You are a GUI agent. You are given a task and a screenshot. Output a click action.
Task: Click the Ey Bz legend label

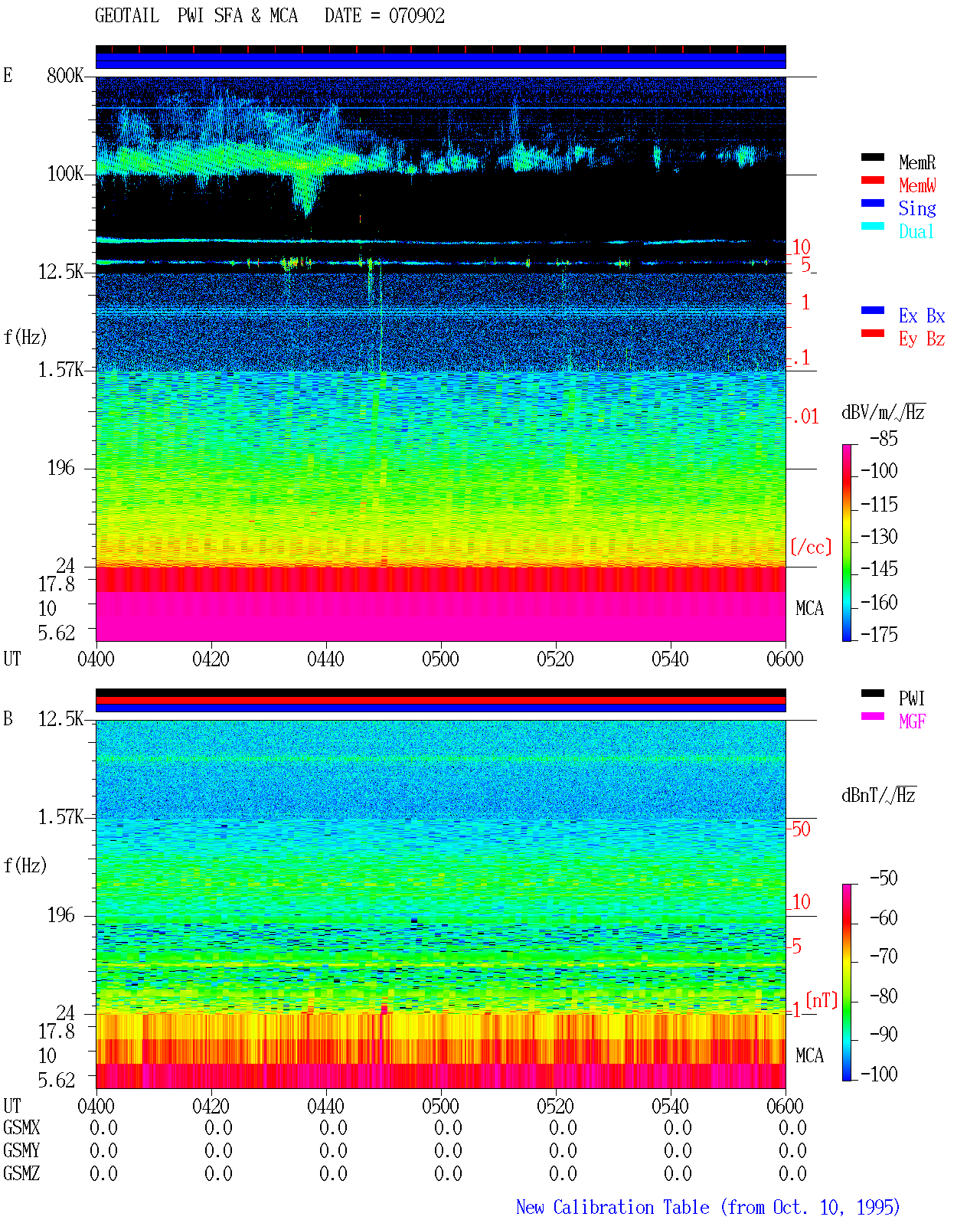(922, 339)
